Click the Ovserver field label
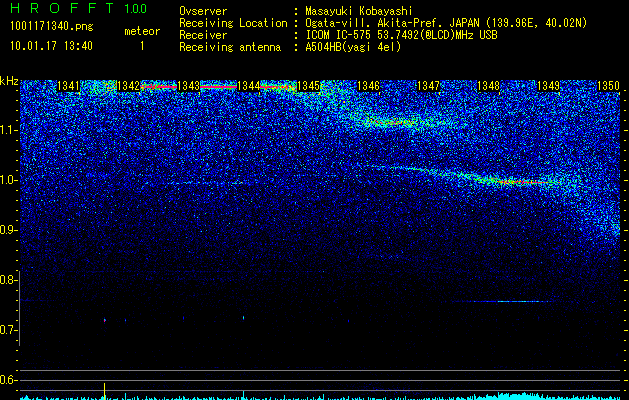Screen dimensions: 629x400 tap(203, 11)
